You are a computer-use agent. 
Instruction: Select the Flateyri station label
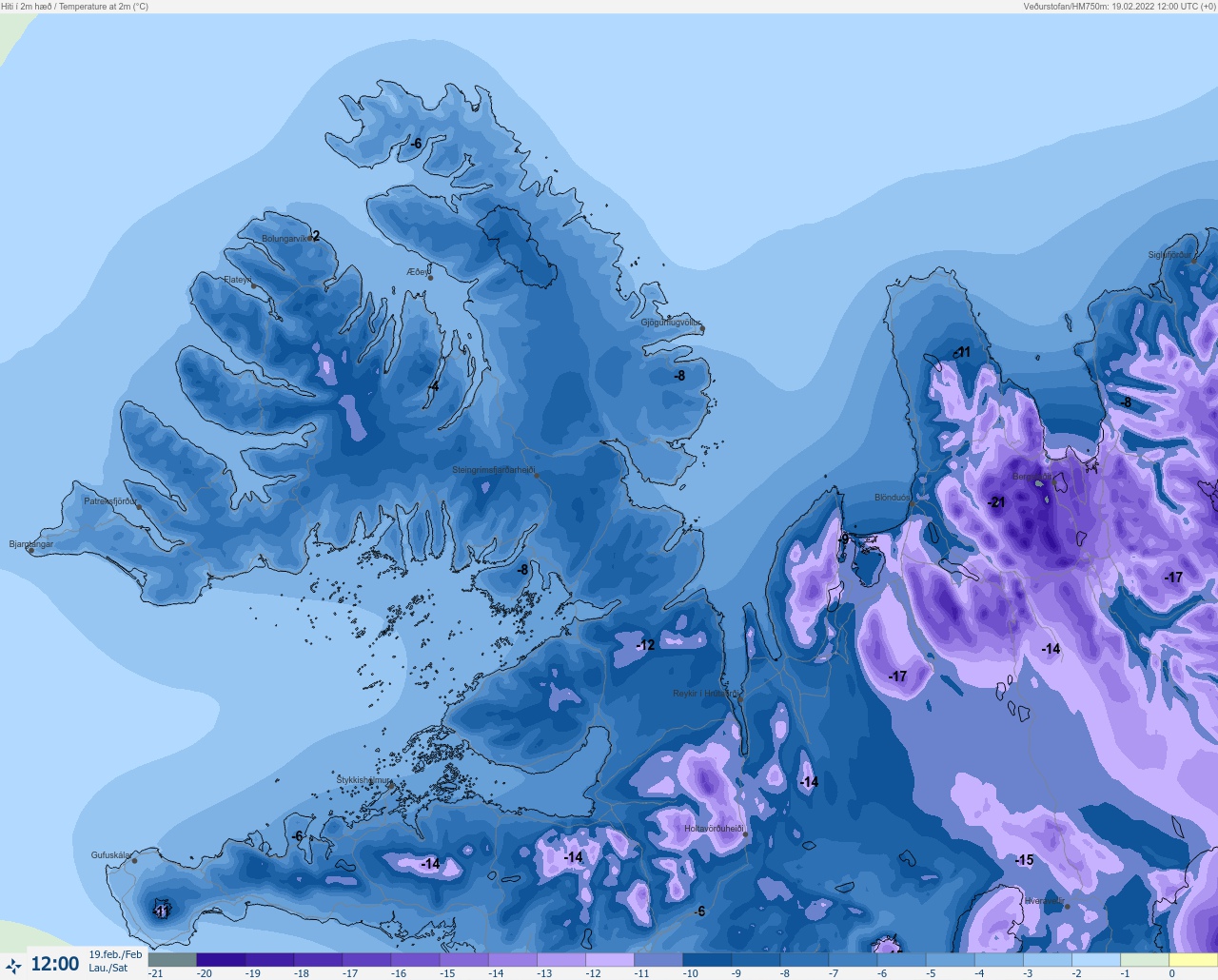[237, 280]
